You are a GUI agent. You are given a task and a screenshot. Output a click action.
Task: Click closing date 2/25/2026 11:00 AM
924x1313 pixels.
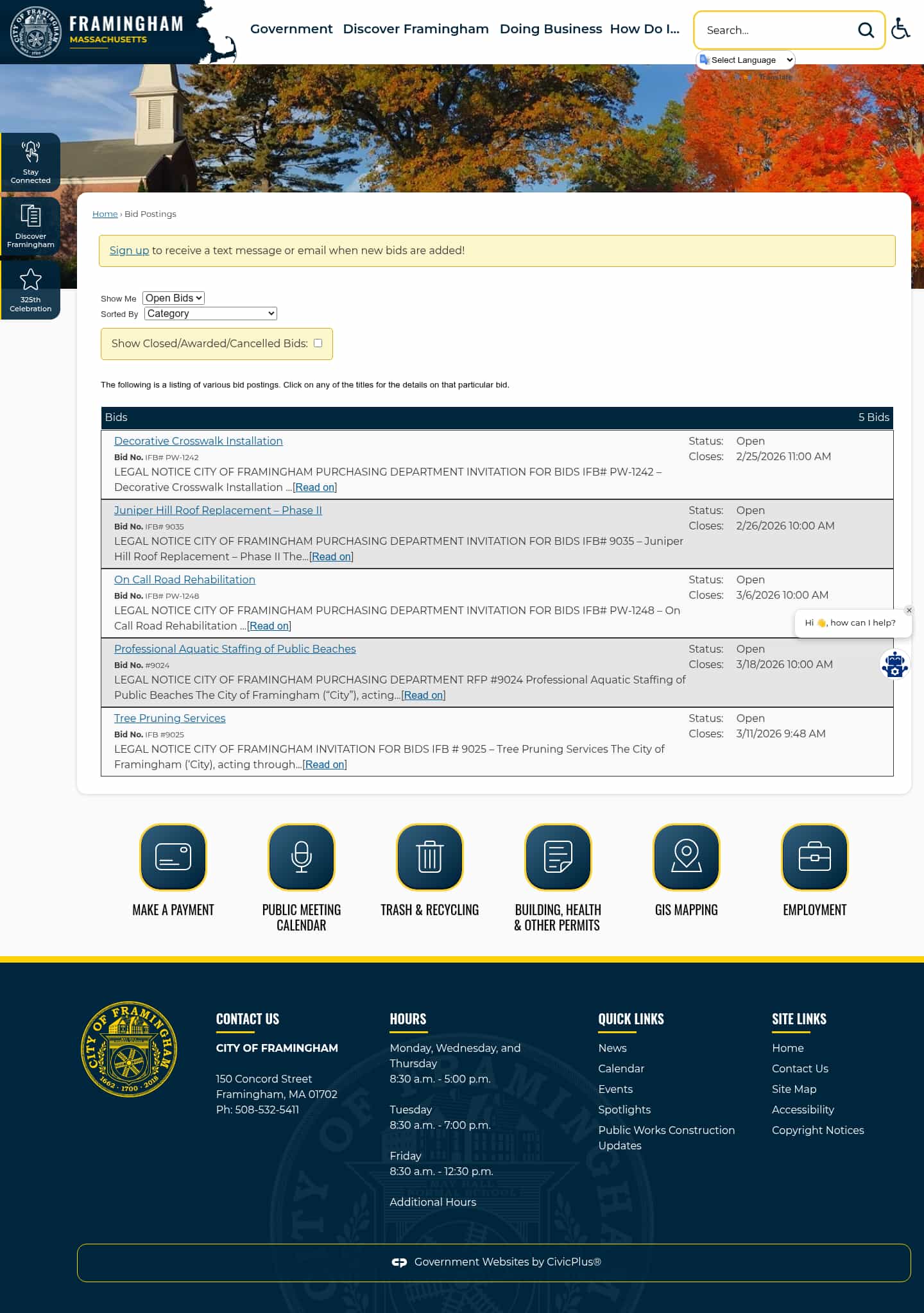783,456
